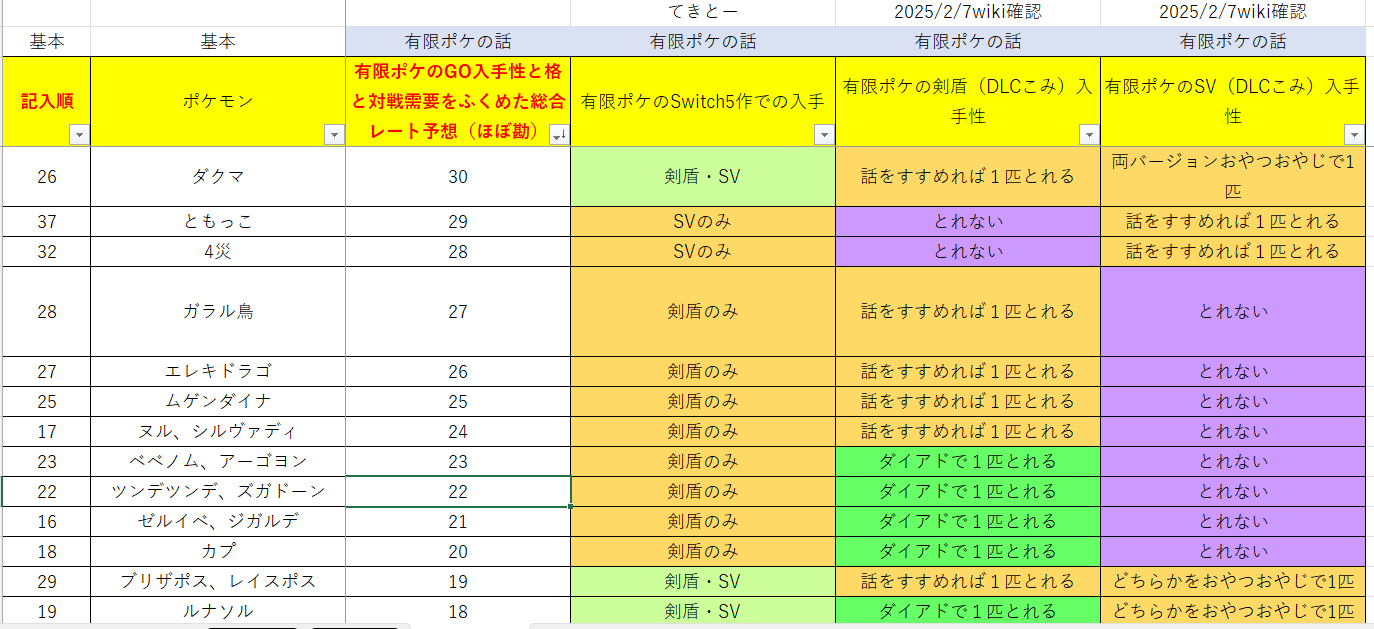Select 話をすすめれば1匹とれる in ムゲンダイナ row

968,402
